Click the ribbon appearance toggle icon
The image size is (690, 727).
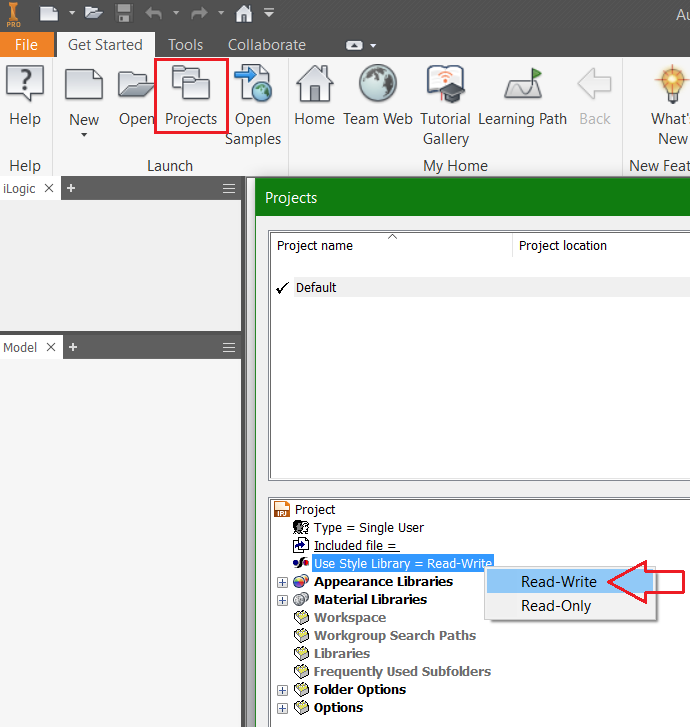tap(354, 45)
